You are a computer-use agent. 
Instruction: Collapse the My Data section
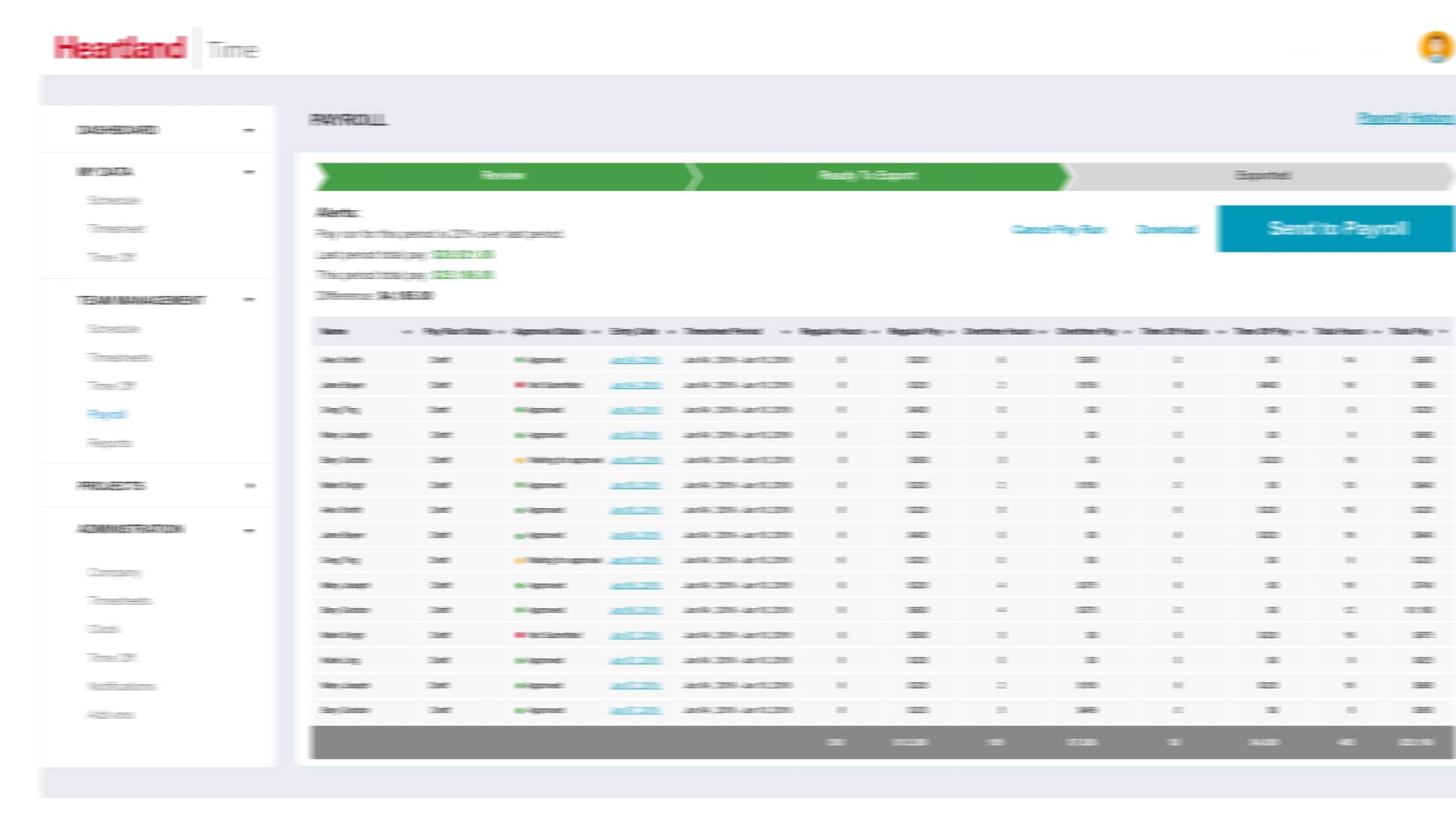point(249,172)
